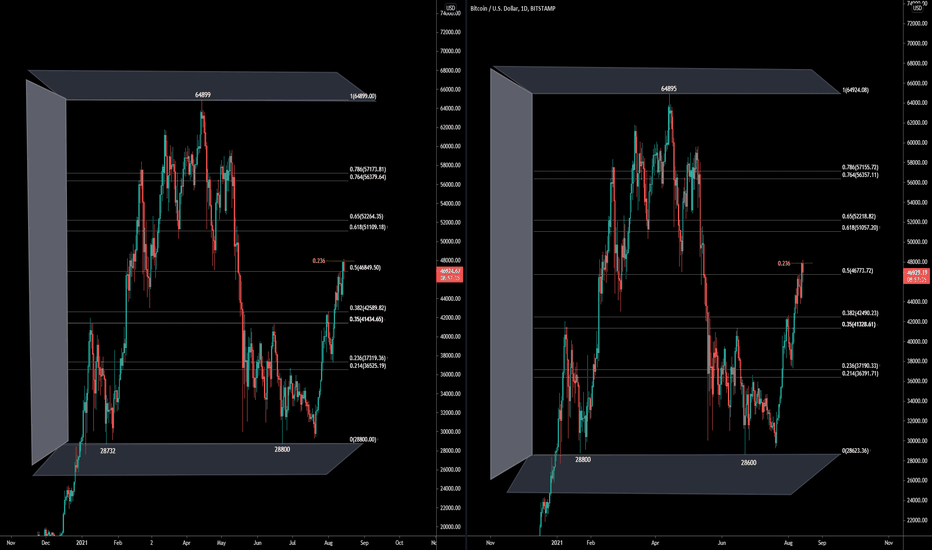Select Fib level label 0.214(36525.19)
This screenshot has height=550, width=932.
pyautogui.click(x=368, y=366)
